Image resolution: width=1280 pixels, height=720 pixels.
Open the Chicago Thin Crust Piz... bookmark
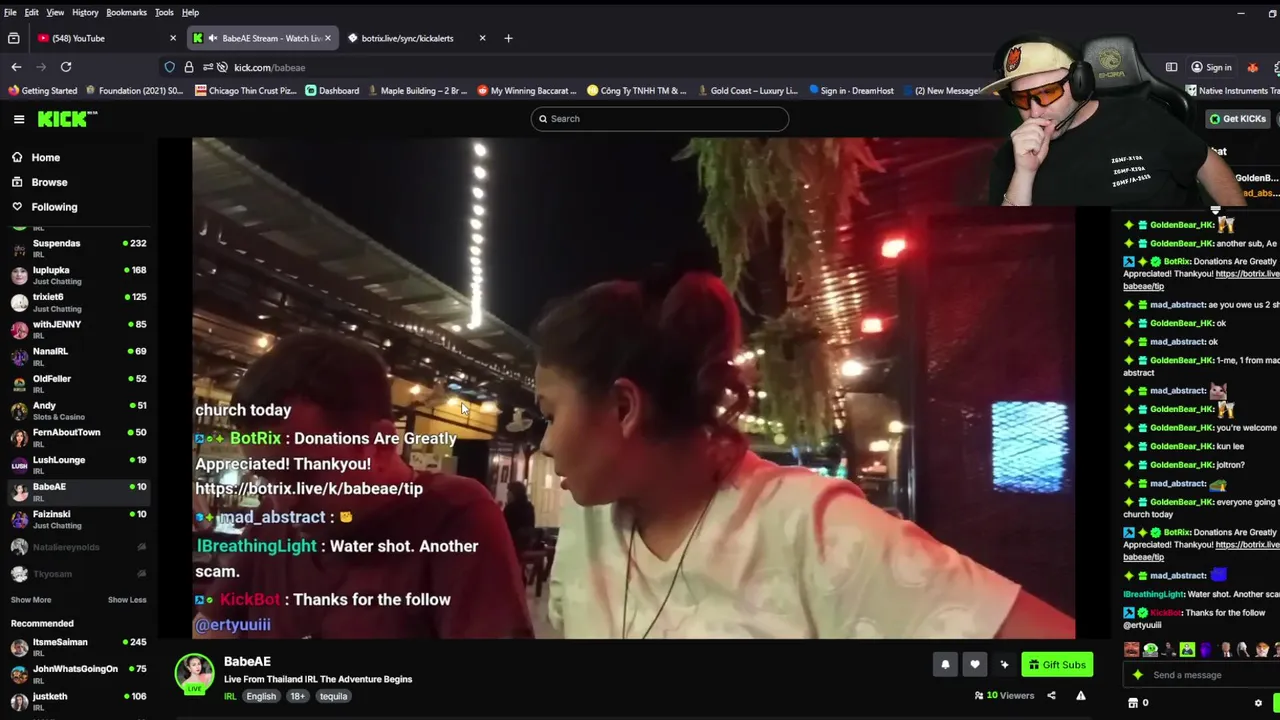coord(246,91)
